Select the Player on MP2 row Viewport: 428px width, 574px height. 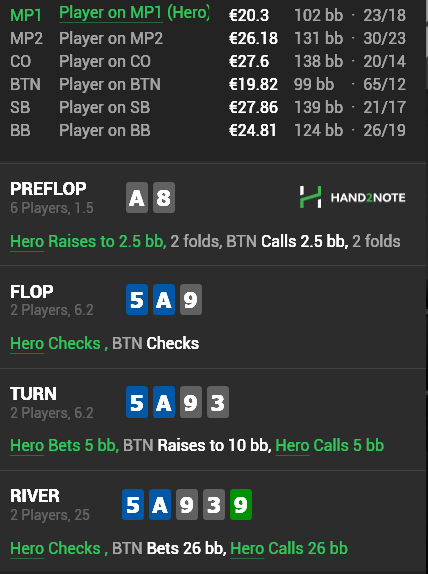[x=208, y=38]
